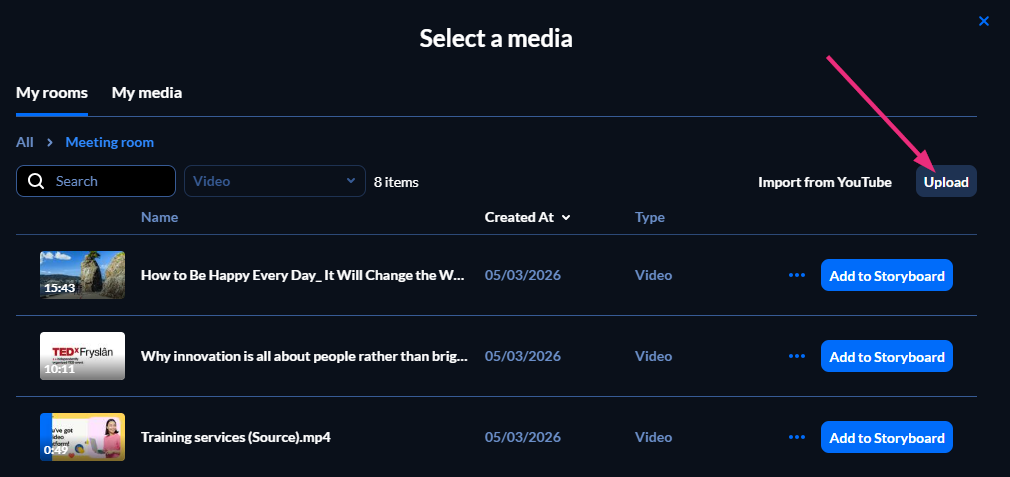The height and width of the screenshot is (477, 1010).
Task: Click the search magnifier icon
Action: click(37, 181)
